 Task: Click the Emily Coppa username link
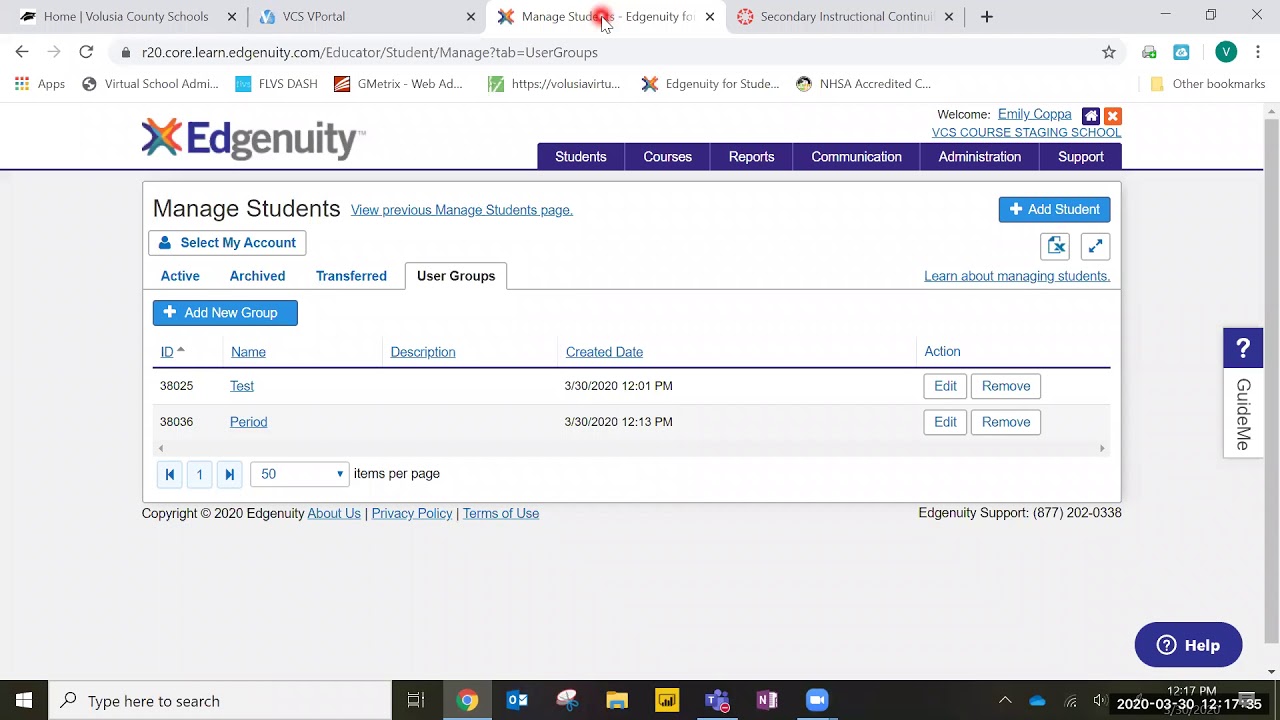[1034, 115]
